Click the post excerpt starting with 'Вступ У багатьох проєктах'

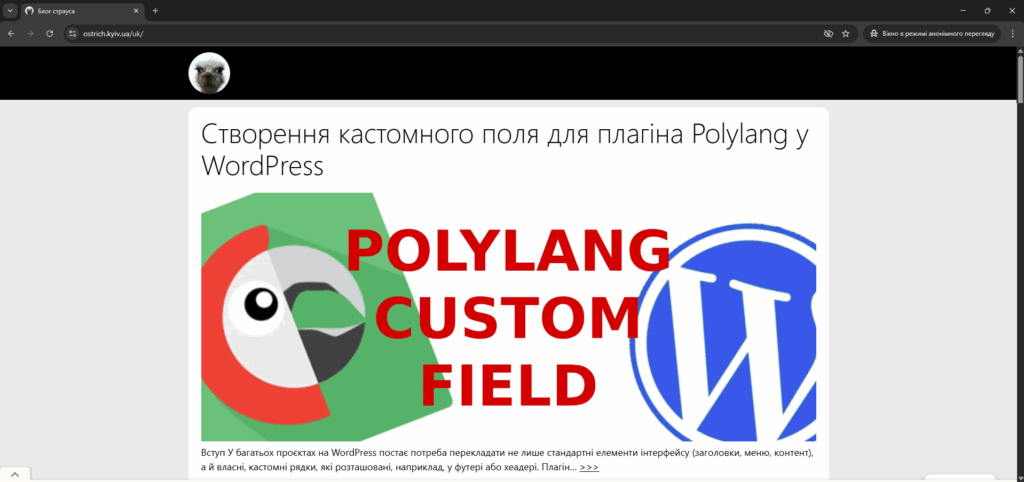click(507, 460)
